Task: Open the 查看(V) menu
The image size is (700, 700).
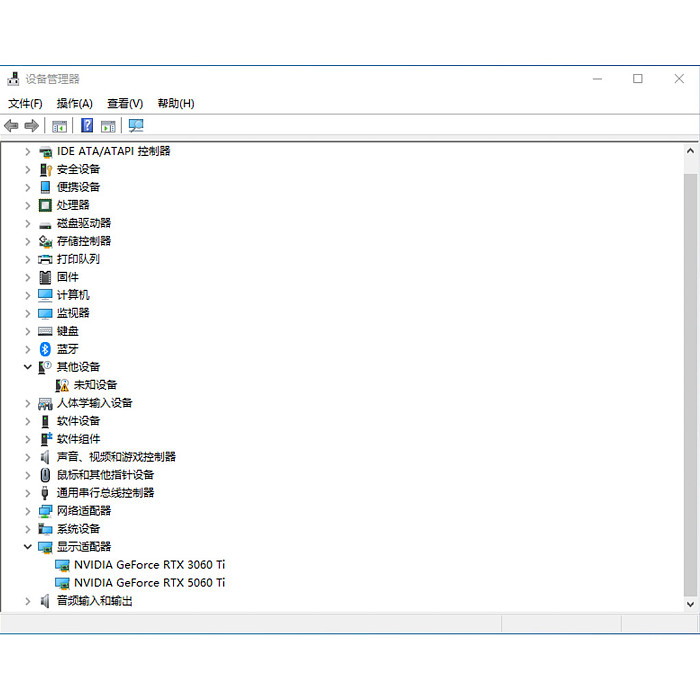Action: point(125,104)
